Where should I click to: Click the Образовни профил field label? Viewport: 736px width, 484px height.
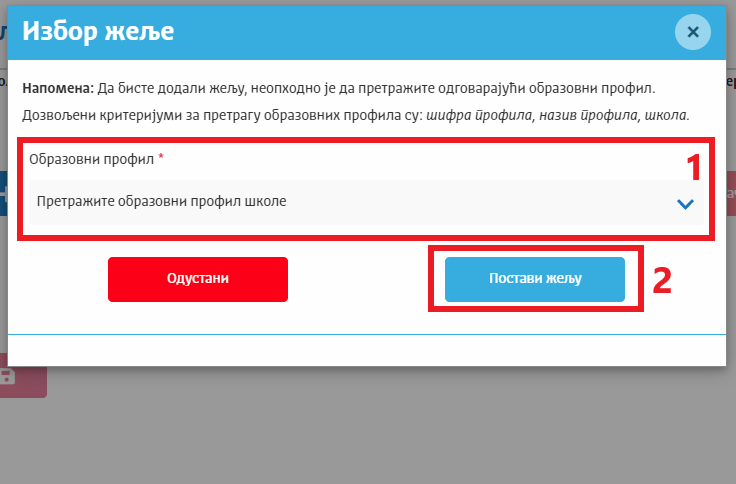[92, 159]
